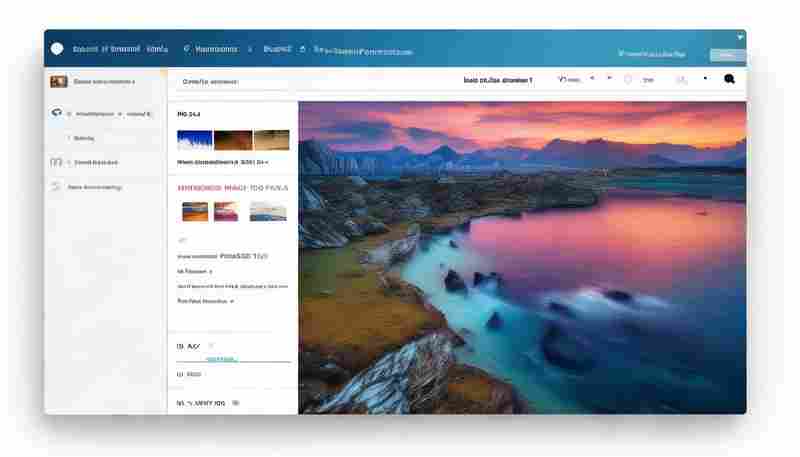
Task: Open the first header navigation item
Action: pyautogui.click(x=120, y=49)
